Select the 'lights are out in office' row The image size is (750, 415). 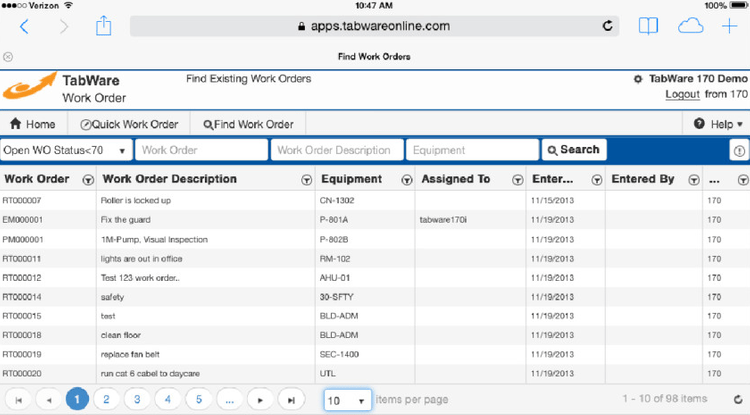375,259
